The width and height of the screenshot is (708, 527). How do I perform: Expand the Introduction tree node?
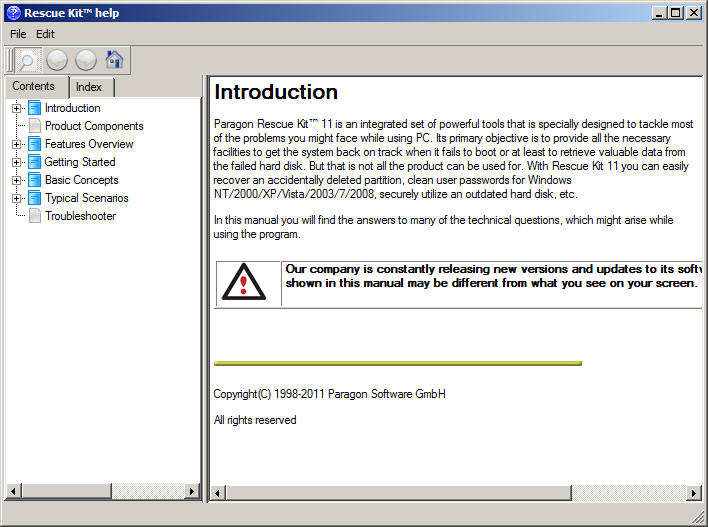tap(16, 108)
